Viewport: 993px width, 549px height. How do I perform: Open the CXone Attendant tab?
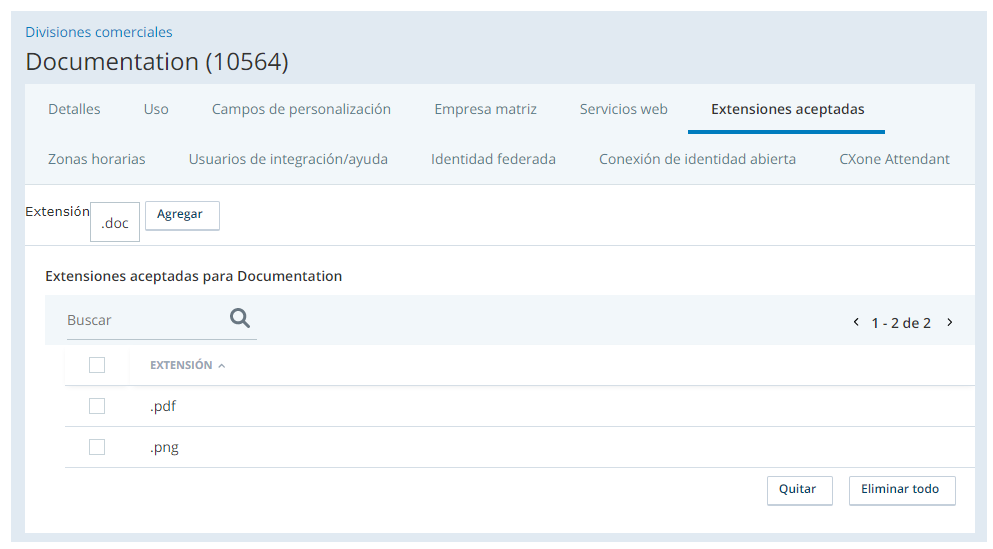click(894, 159)
